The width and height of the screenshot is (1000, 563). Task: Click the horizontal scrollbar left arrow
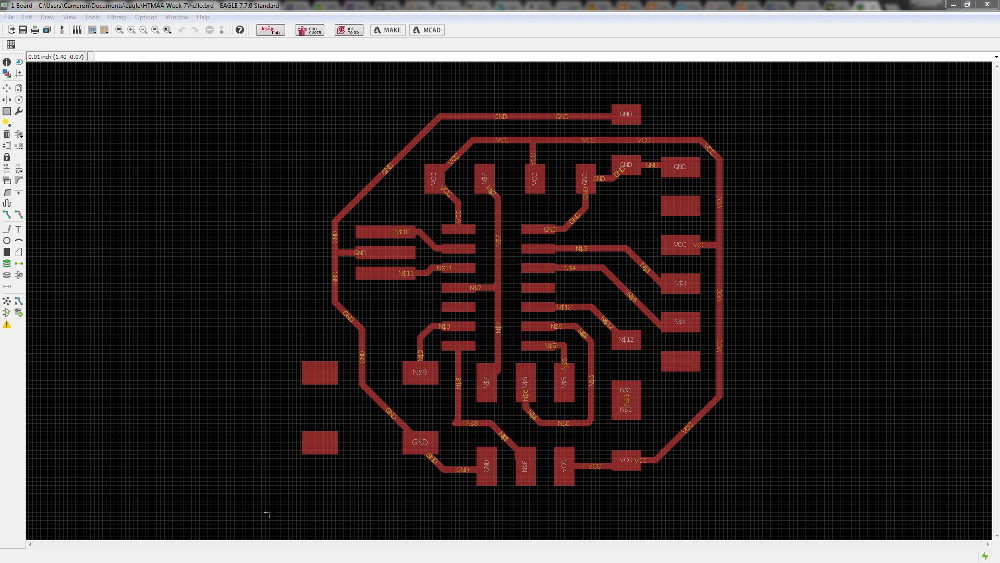pyautogui.click(x=30, y=545)
